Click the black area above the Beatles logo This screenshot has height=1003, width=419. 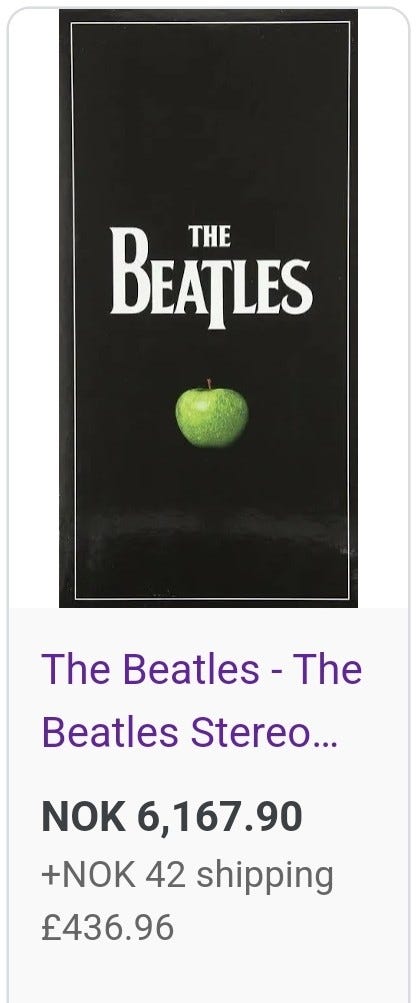211,122
